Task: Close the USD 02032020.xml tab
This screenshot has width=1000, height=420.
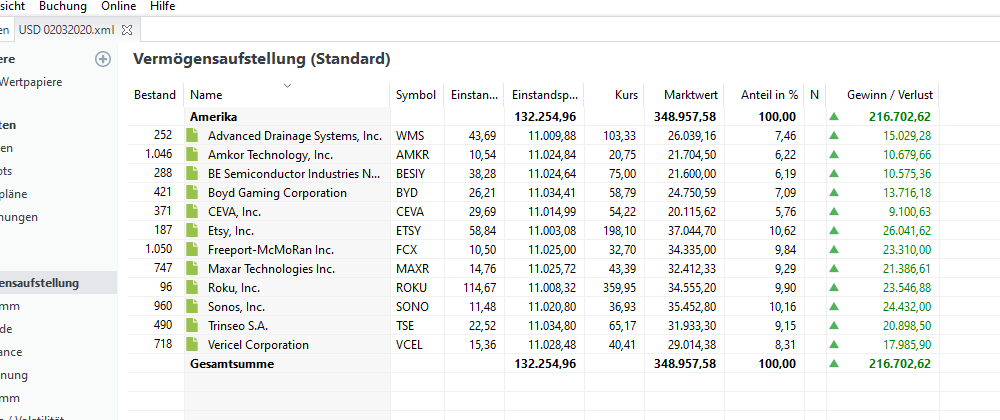Action: coord(127,30)
